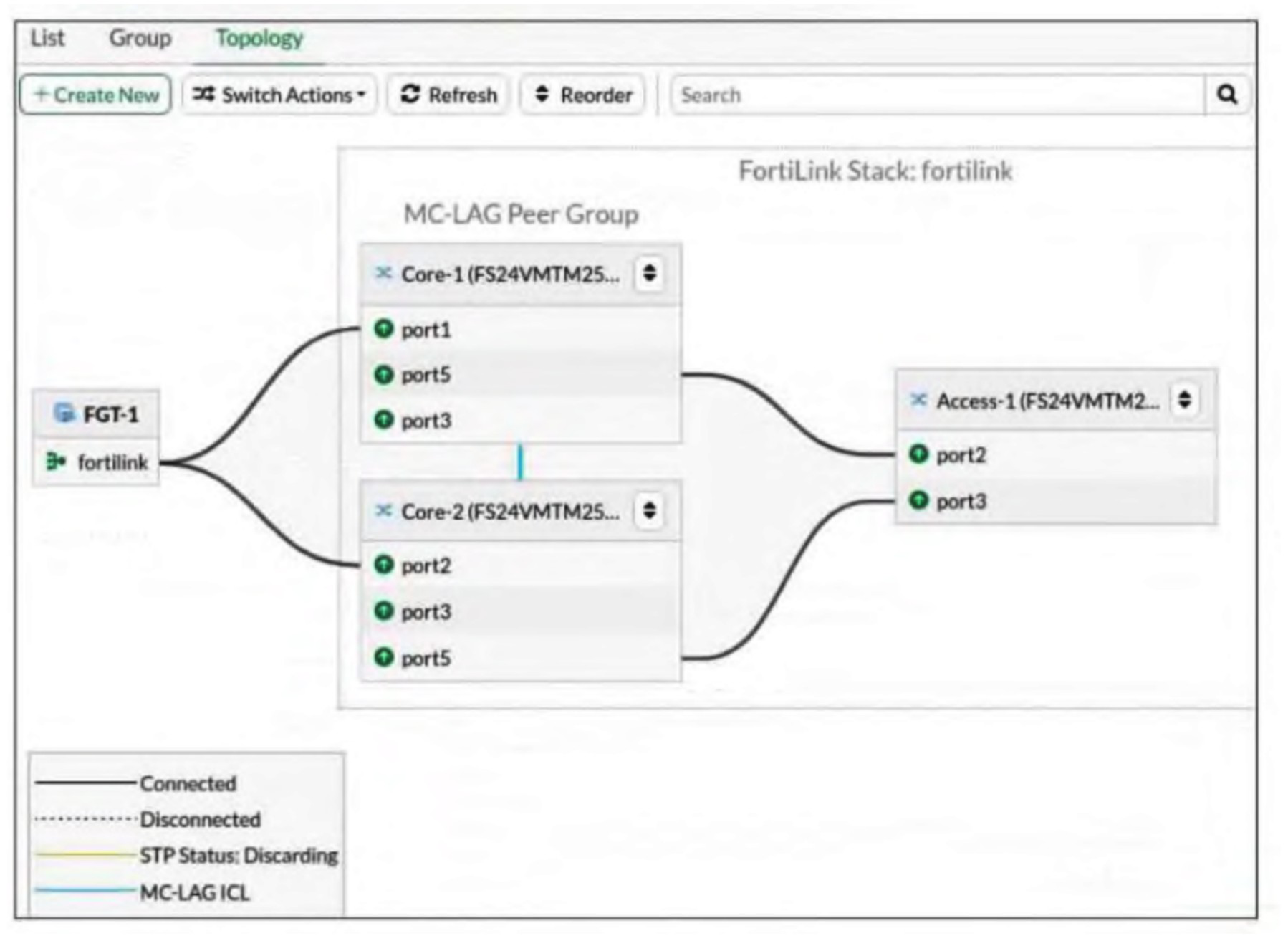The width and height of the screenshot is (1288, 941).
Task: Click the FortiLink Stack: fortilink title
Action: click(875, 171)
